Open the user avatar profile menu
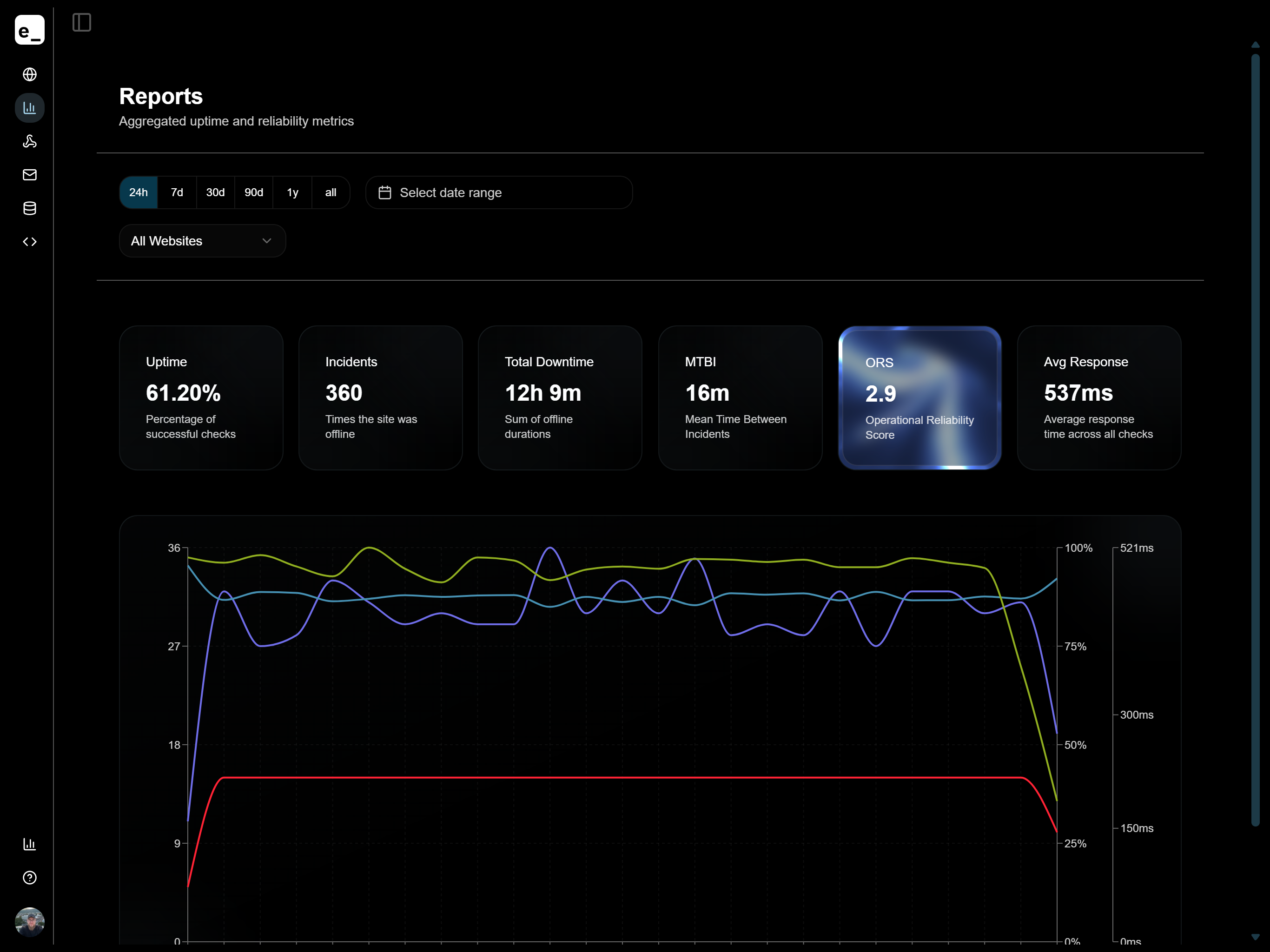 click(29, 922)
